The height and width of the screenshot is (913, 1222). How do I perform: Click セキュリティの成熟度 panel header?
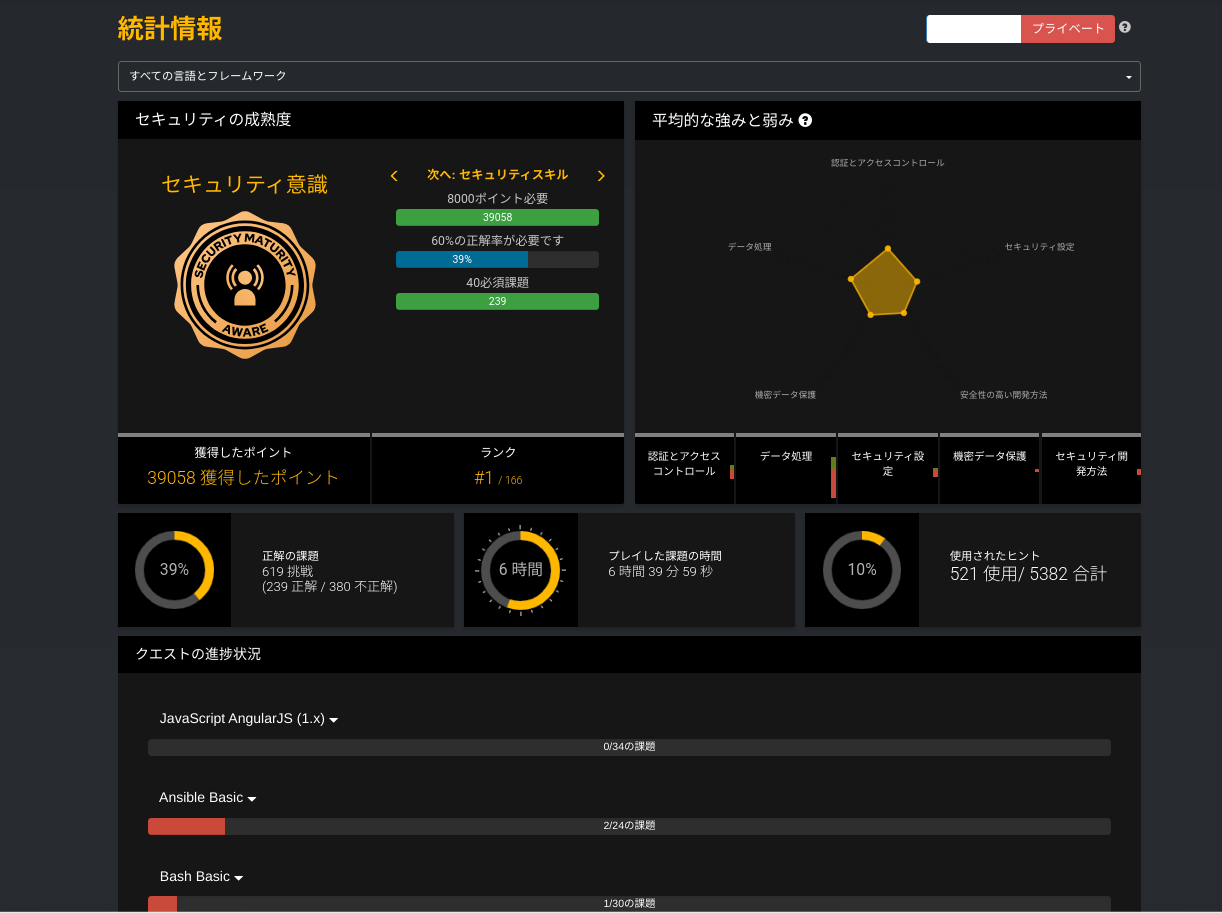coord(371,120)
